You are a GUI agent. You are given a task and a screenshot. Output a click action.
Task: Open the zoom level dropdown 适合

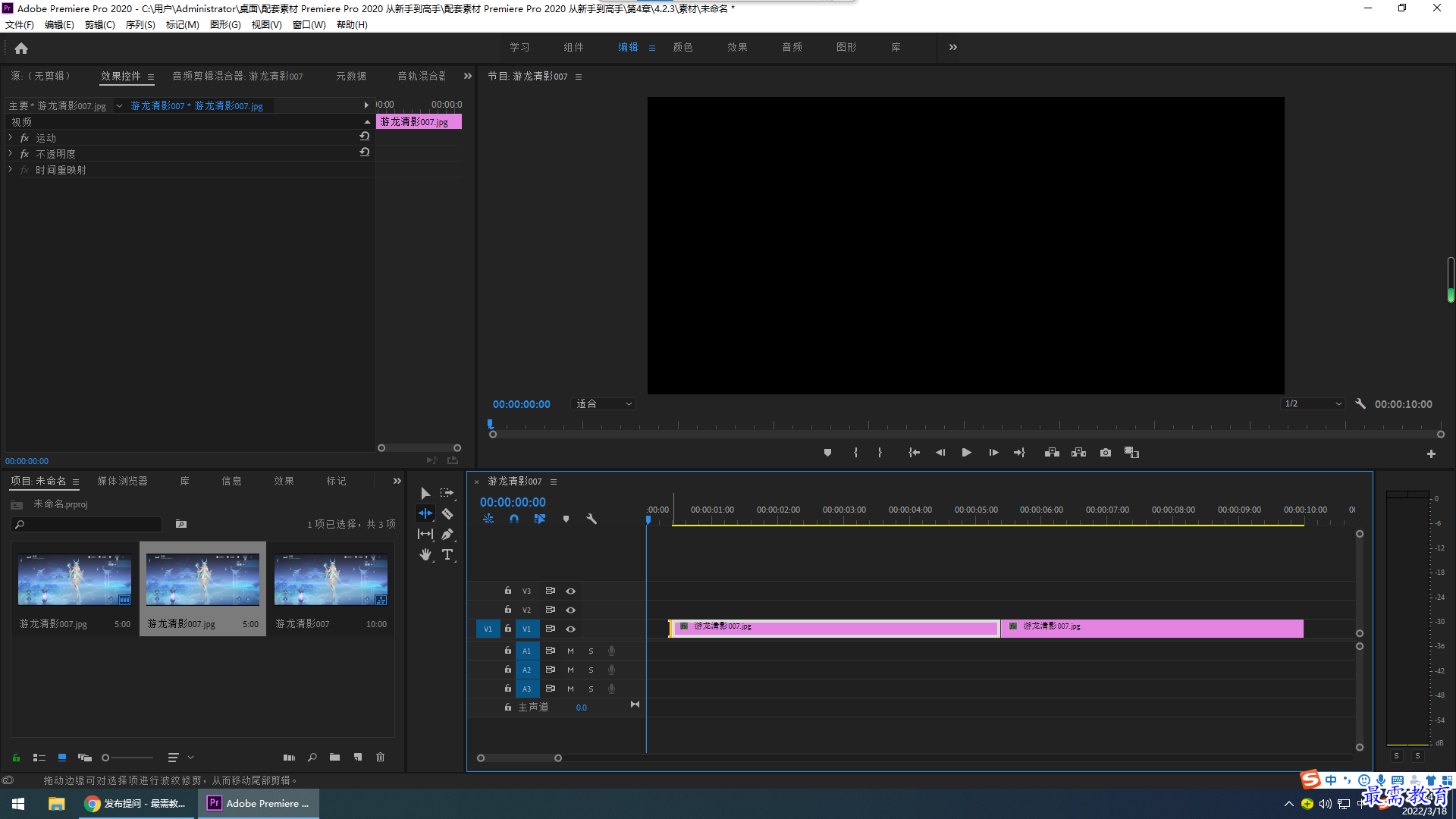coord(603,404)
